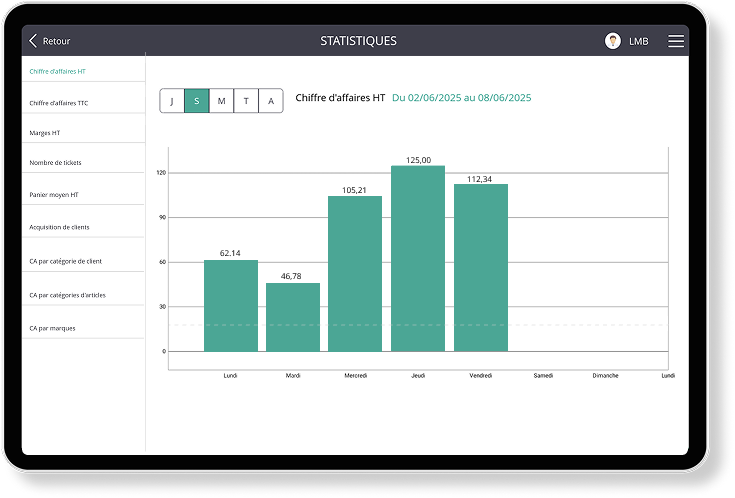Select the A year period toggle
Image resolution: width=735 pixels, height=498 pixels.
coord(270,101)
